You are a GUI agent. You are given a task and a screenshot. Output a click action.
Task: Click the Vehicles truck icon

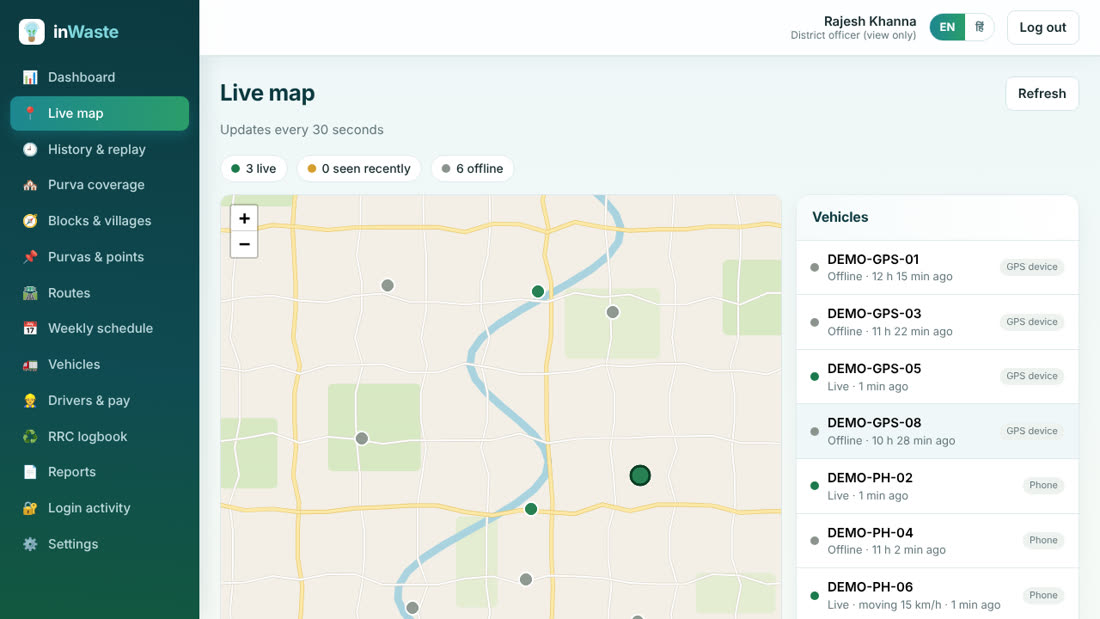pos(29,365)
